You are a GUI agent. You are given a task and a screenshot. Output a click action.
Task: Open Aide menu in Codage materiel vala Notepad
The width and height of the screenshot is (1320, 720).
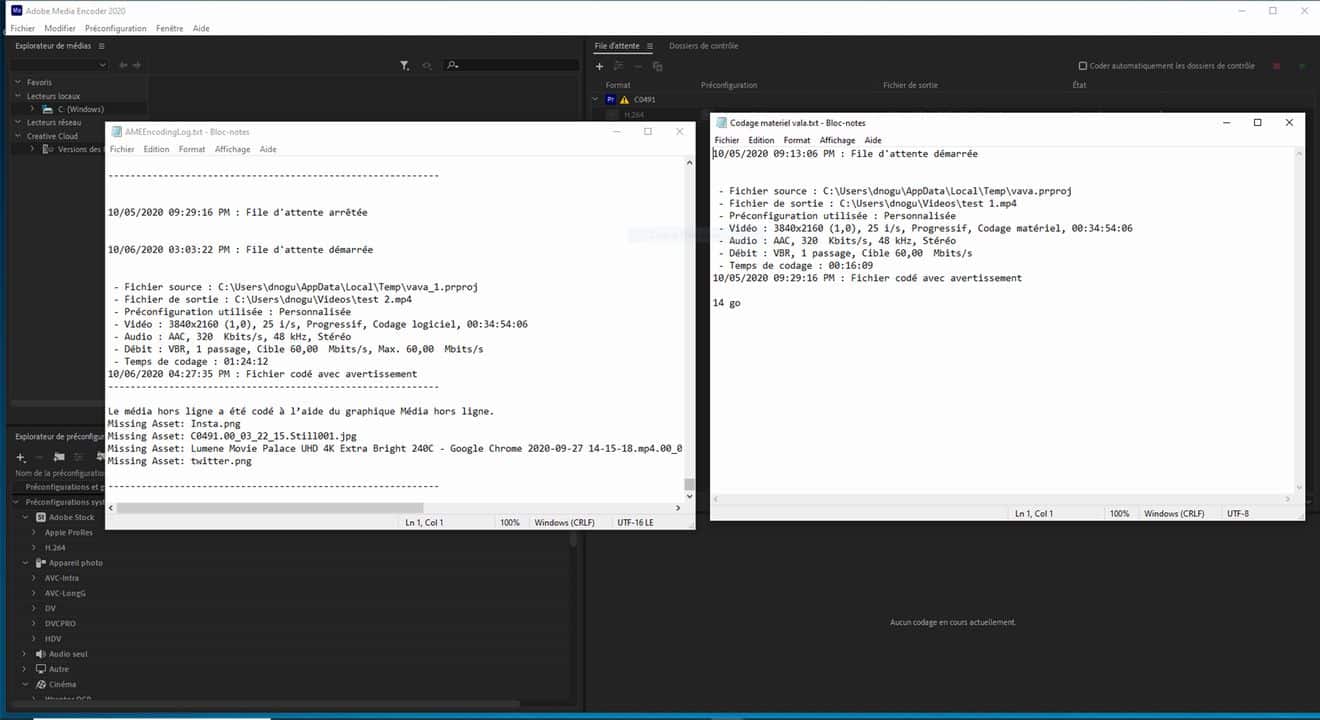coord(873,140)
